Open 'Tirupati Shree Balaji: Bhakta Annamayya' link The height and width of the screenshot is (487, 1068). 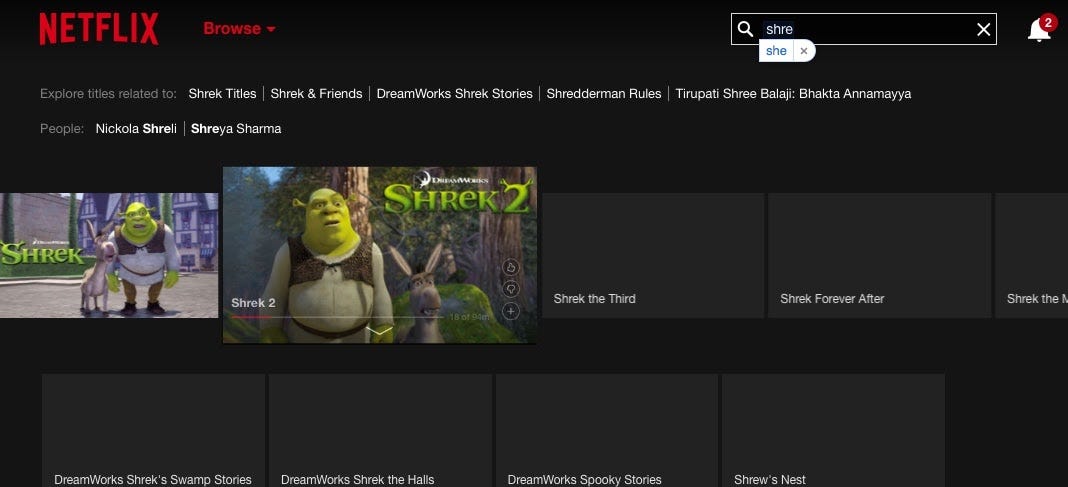pos(793,94)
